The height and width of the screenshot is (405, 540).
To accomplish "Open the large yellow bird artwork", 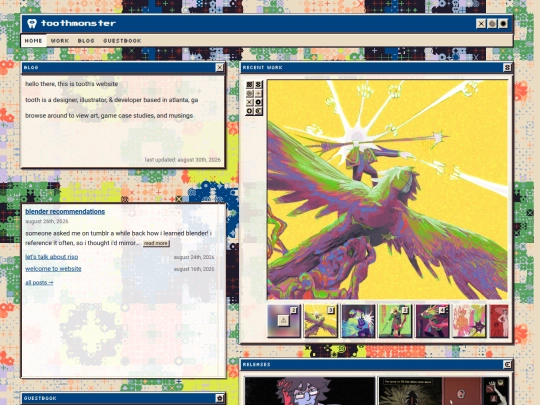I will pos(387,190).
